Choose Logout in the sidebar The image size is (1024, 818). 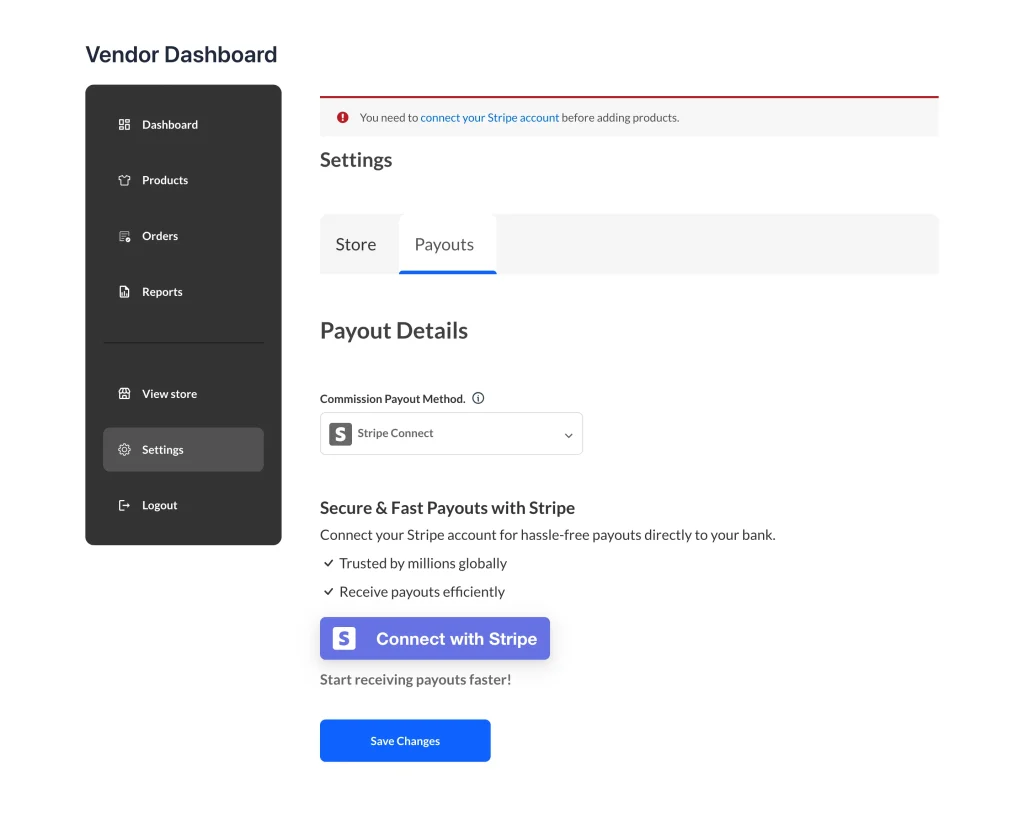click(183, 505)
